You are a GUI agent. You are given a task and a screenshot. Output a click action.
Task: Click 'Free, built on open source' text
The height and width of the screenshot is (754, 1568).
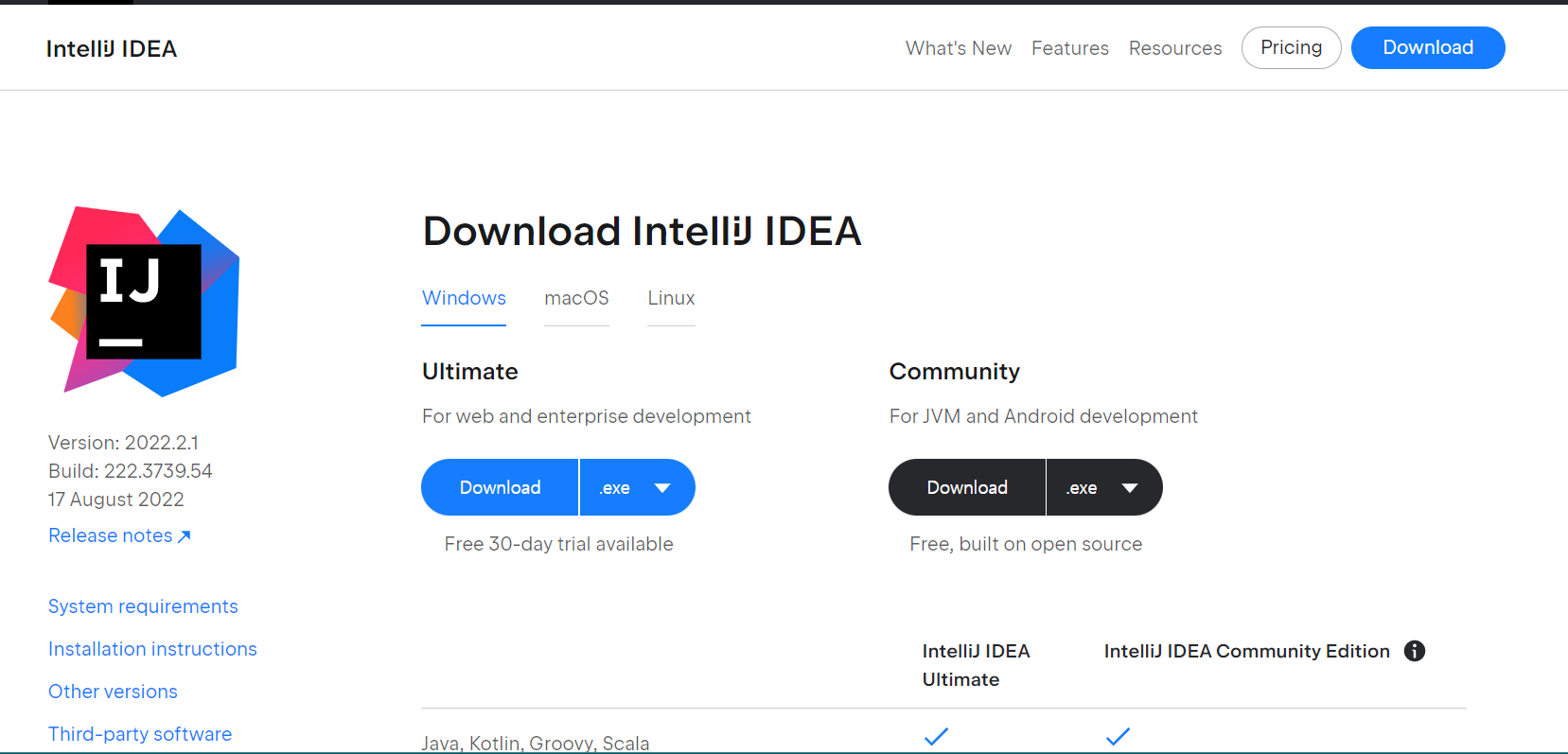1026,544
